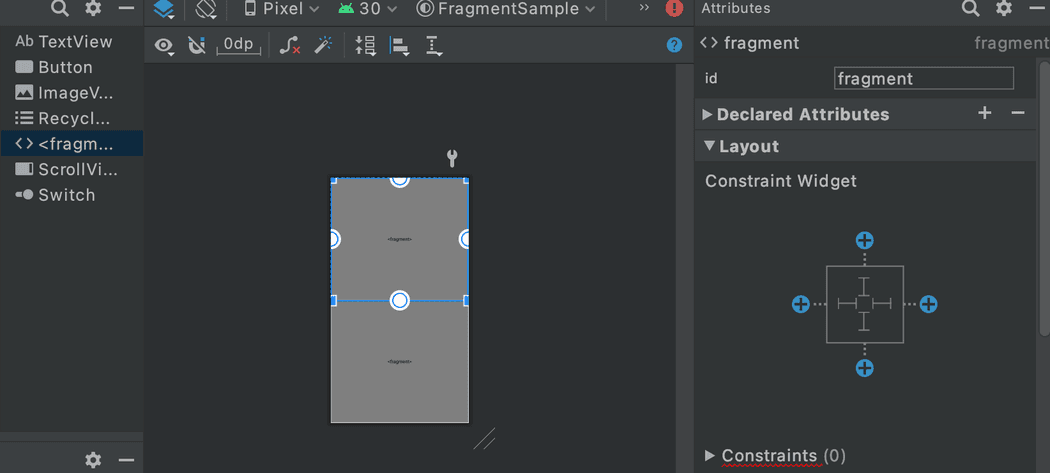Open the design surface layers selector
This screenshot has width=1050, height=473.
point(164,9)
